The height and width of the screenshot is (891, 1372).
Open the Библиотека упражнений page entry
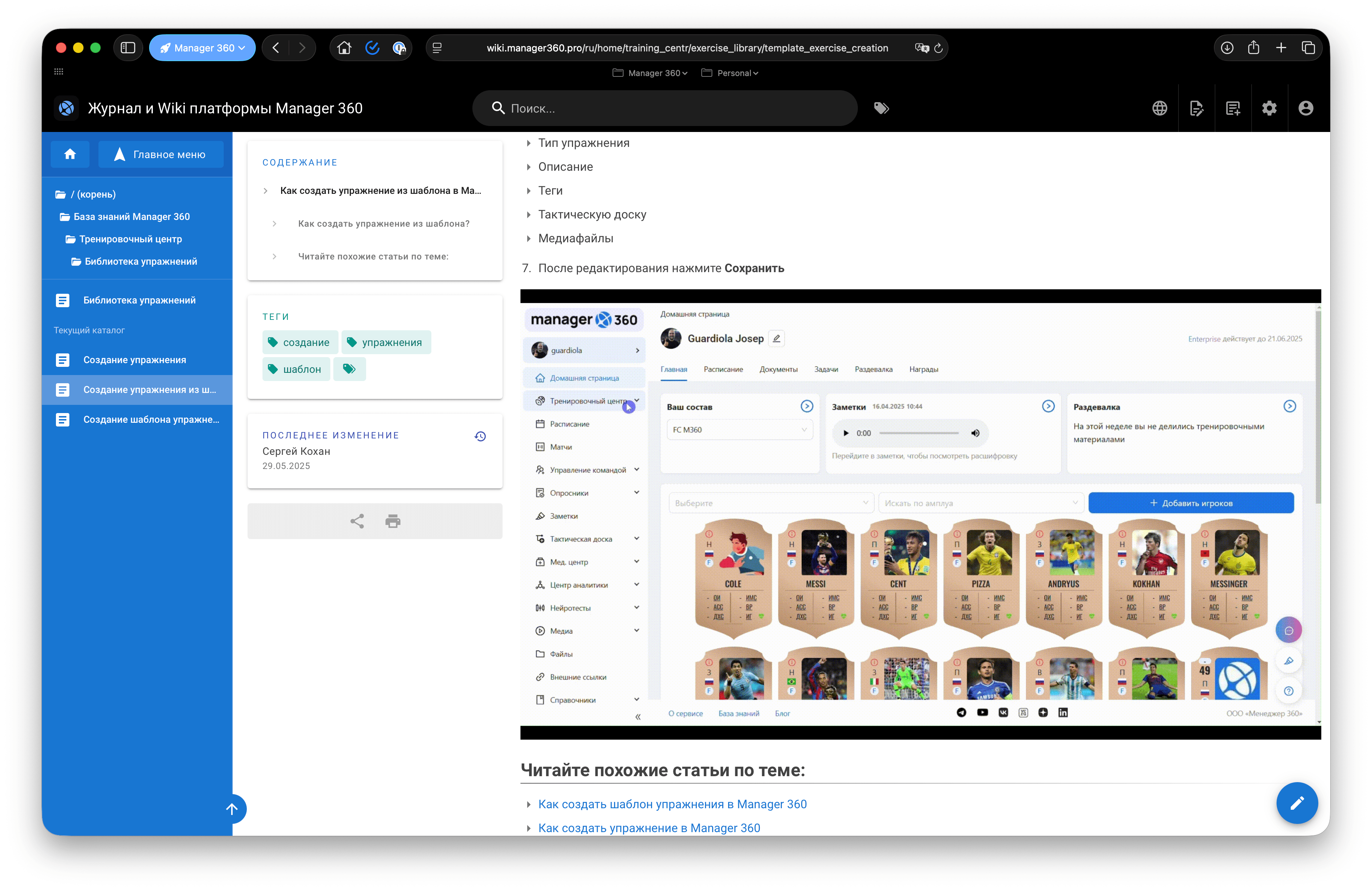[x=137, y=300]
